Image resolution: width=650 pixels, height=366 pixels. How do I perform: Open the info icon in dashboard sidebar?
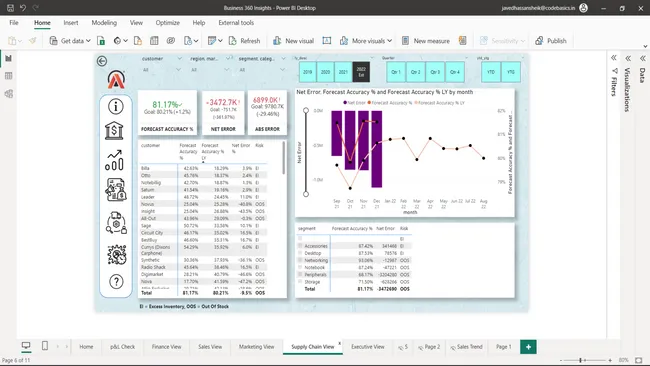click(x=116, y=107)
